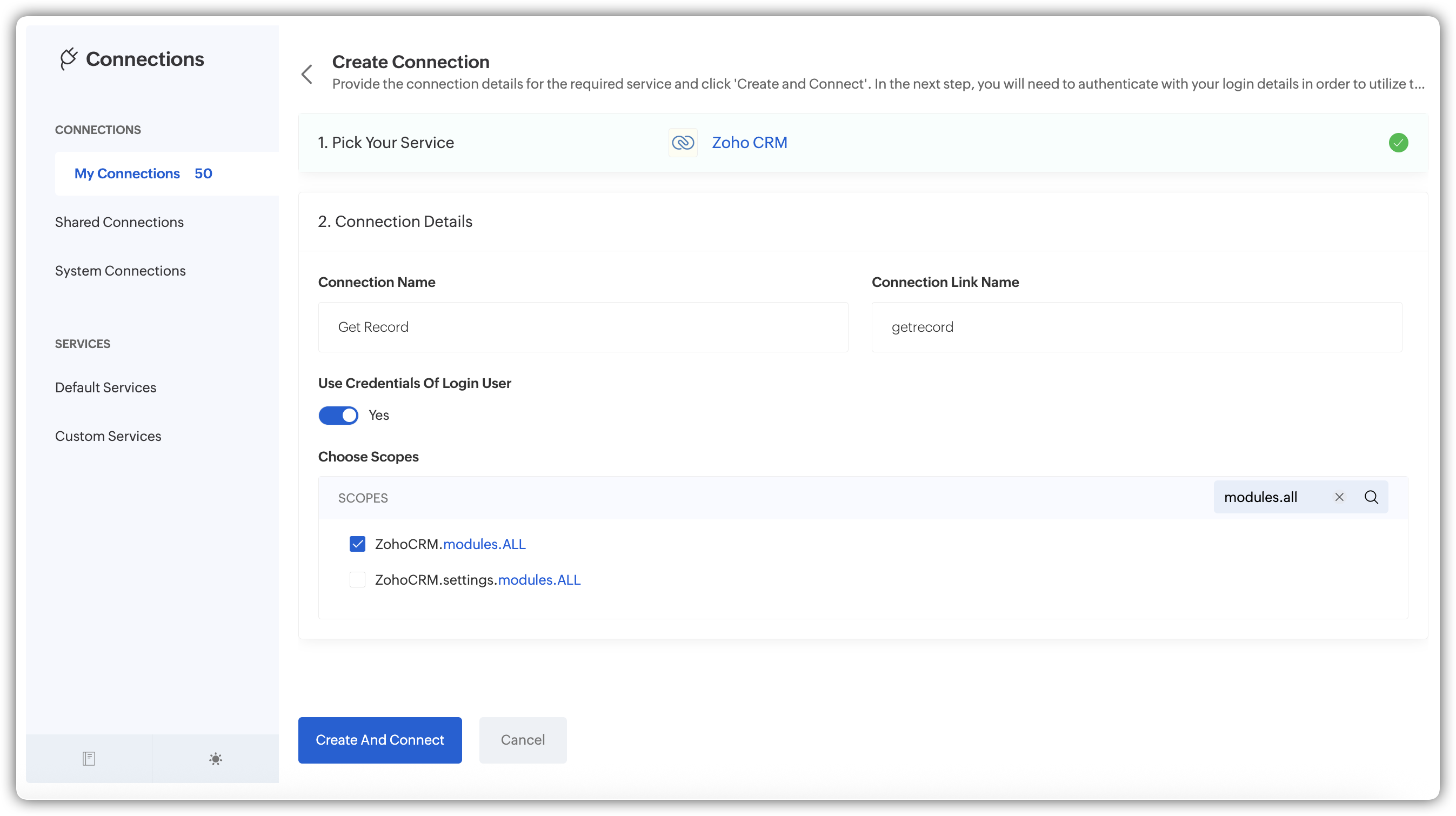Check the ZohoCRM.settings.modules.ALL scope
Screen dimensions: 1456x816
click(357, 580)
